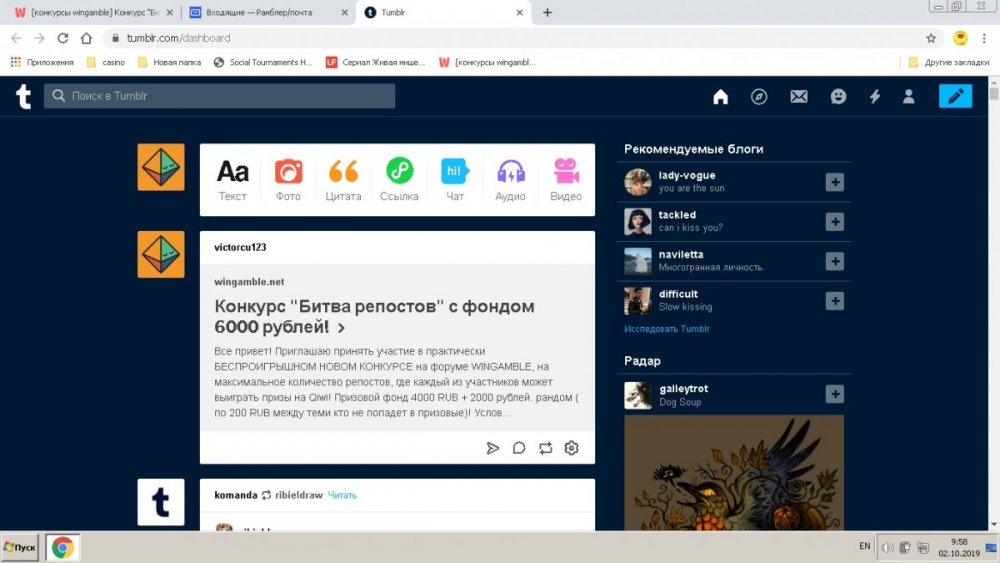The image size is (1000, 563).
Task: Open the Activity lightning bolt icon
Action: pyautogui.click(x=875, y=97)
